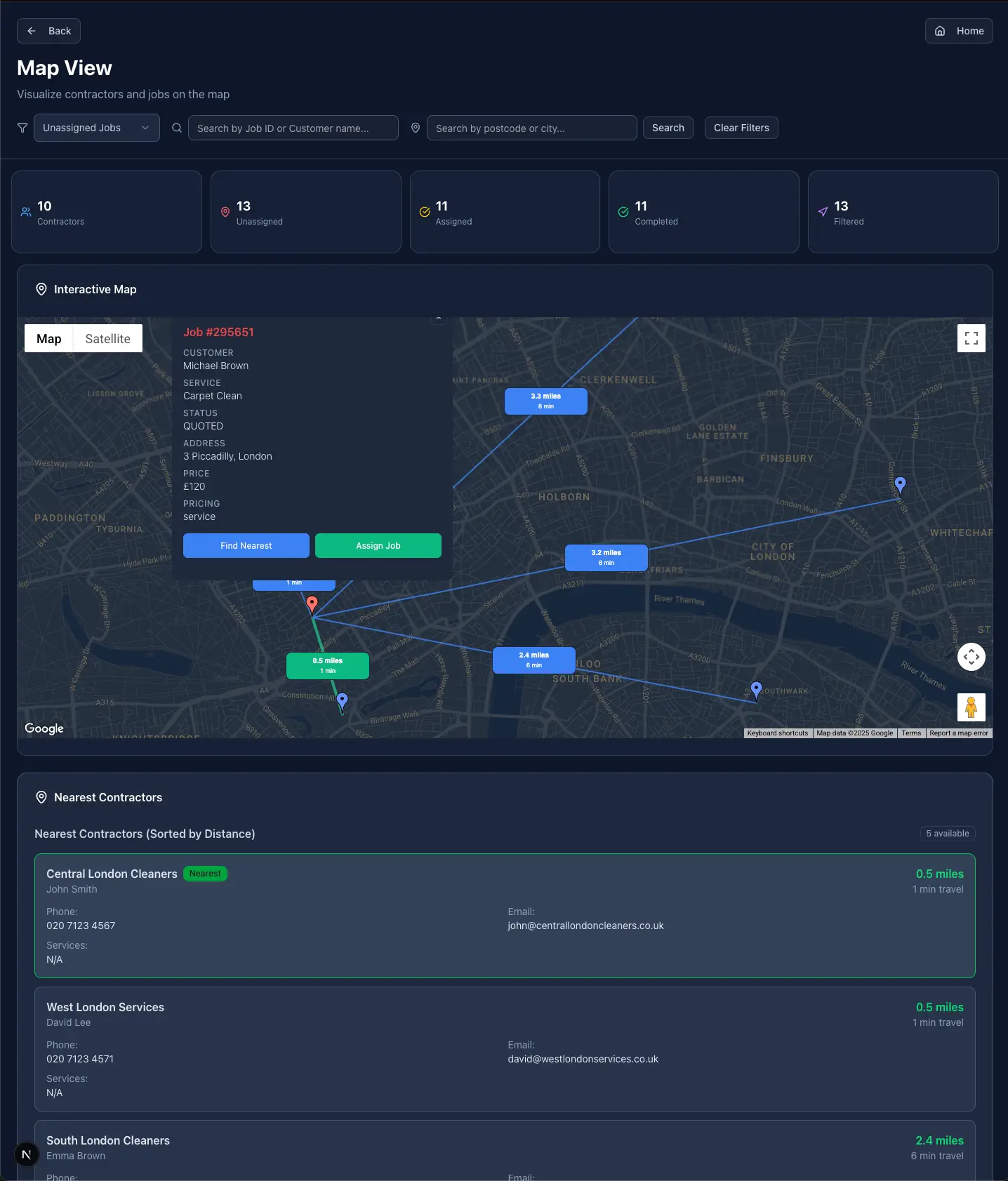This screenshot has height=1181, width=1008.
Task: Open Keyboard shortcuts link on map
Action: tap(778, 733)
